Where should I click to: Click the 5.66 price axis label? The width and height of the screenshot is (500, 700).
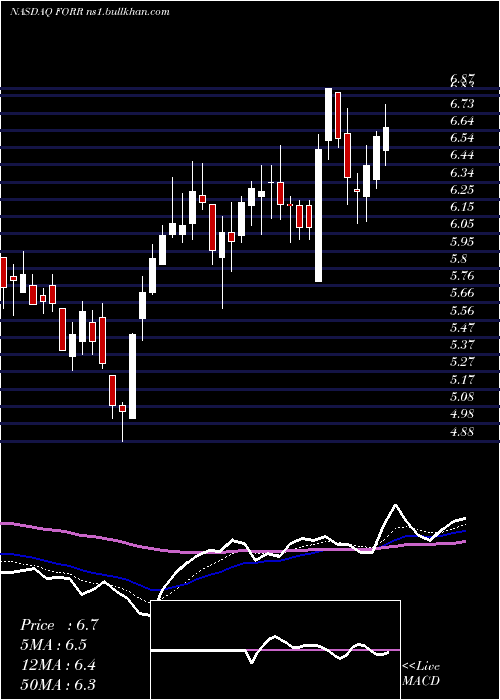[462, 293]
